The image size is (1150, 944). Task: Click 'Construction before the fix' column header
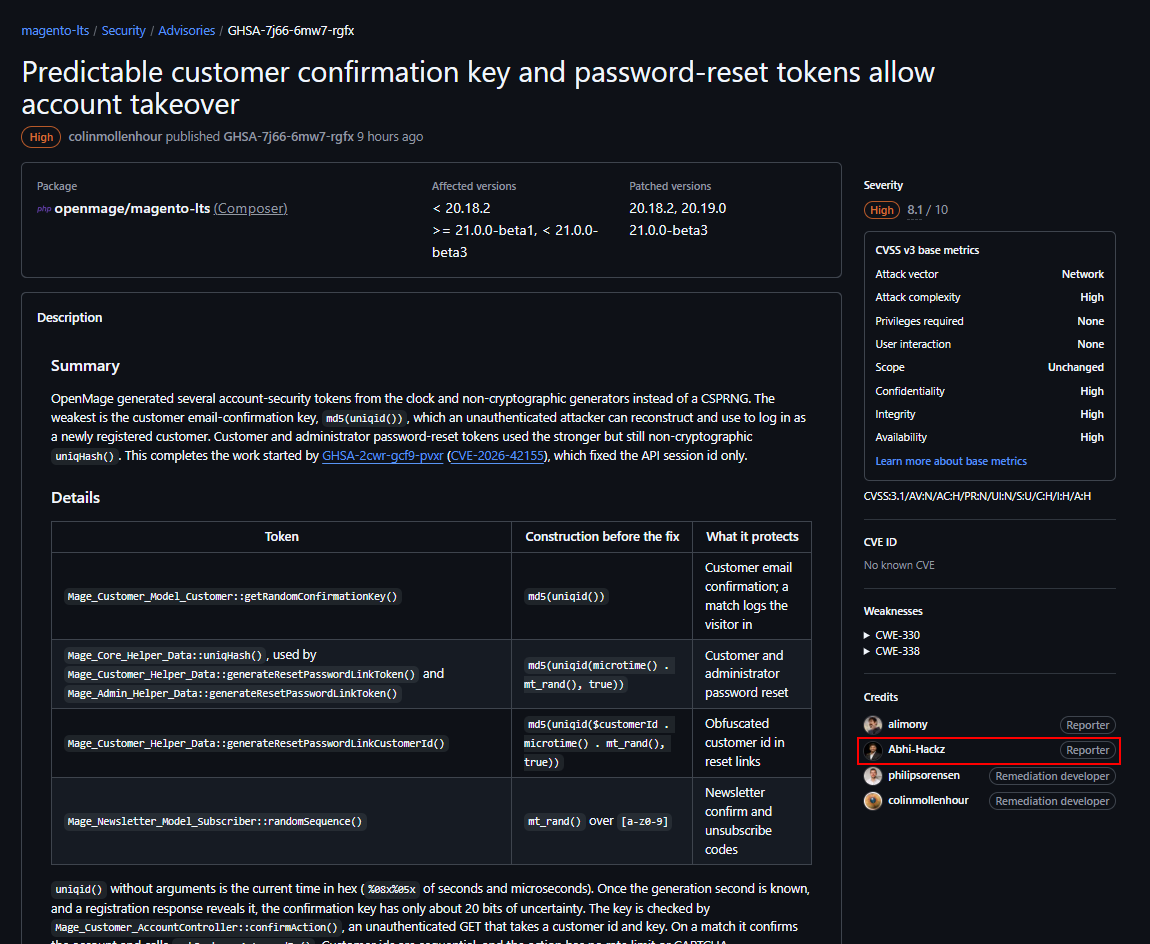[x=602, y=537]
